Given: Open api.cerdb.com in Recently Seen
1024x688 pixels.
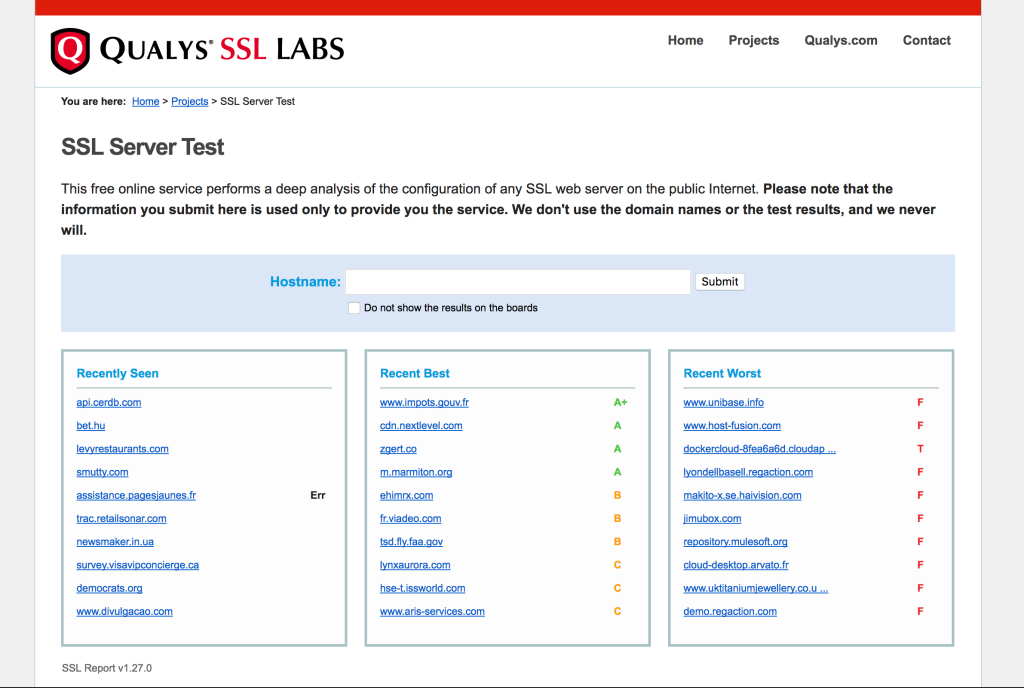Looking at the screenshot, I should pyautogui.click(x=108, y=403).
